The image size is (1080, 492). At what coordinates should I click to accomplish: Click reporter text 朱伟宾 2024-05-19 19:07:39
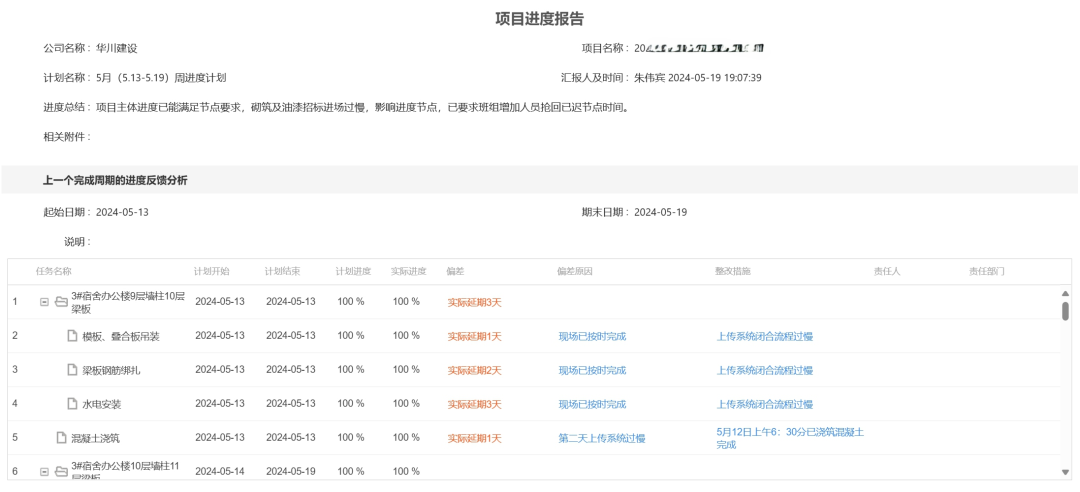(x=697, y=78)
